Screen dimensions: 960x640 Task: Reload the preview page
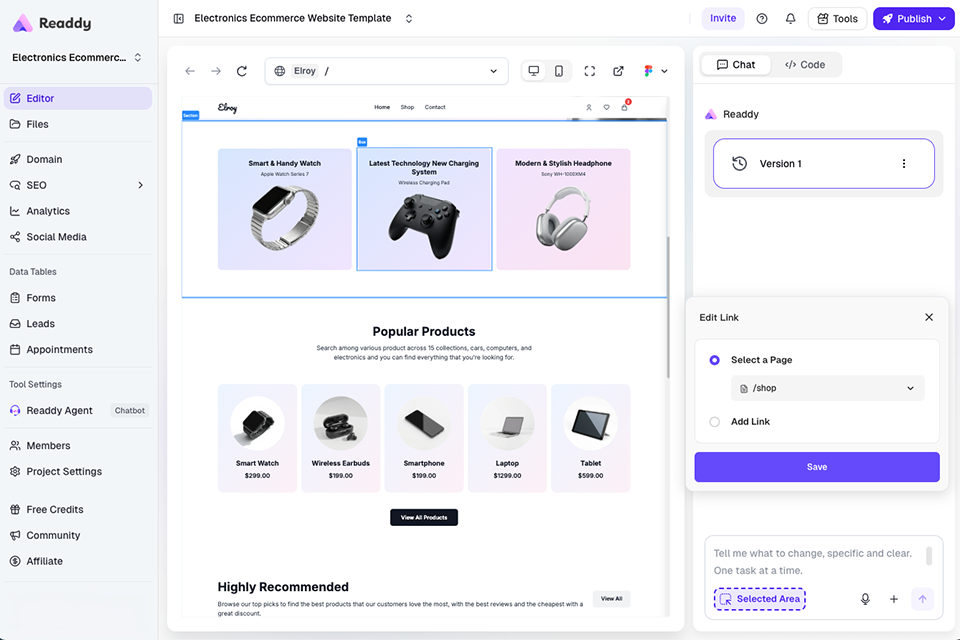[242, 71]
